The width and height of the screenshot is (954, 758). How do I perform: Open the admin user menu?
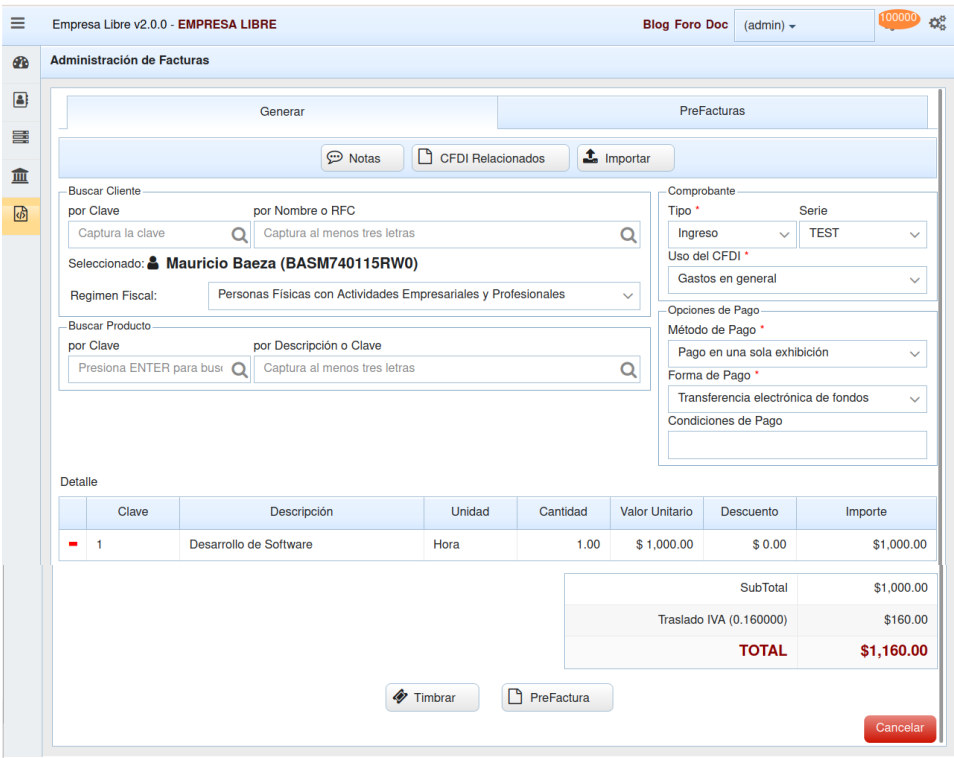point(803,26)
